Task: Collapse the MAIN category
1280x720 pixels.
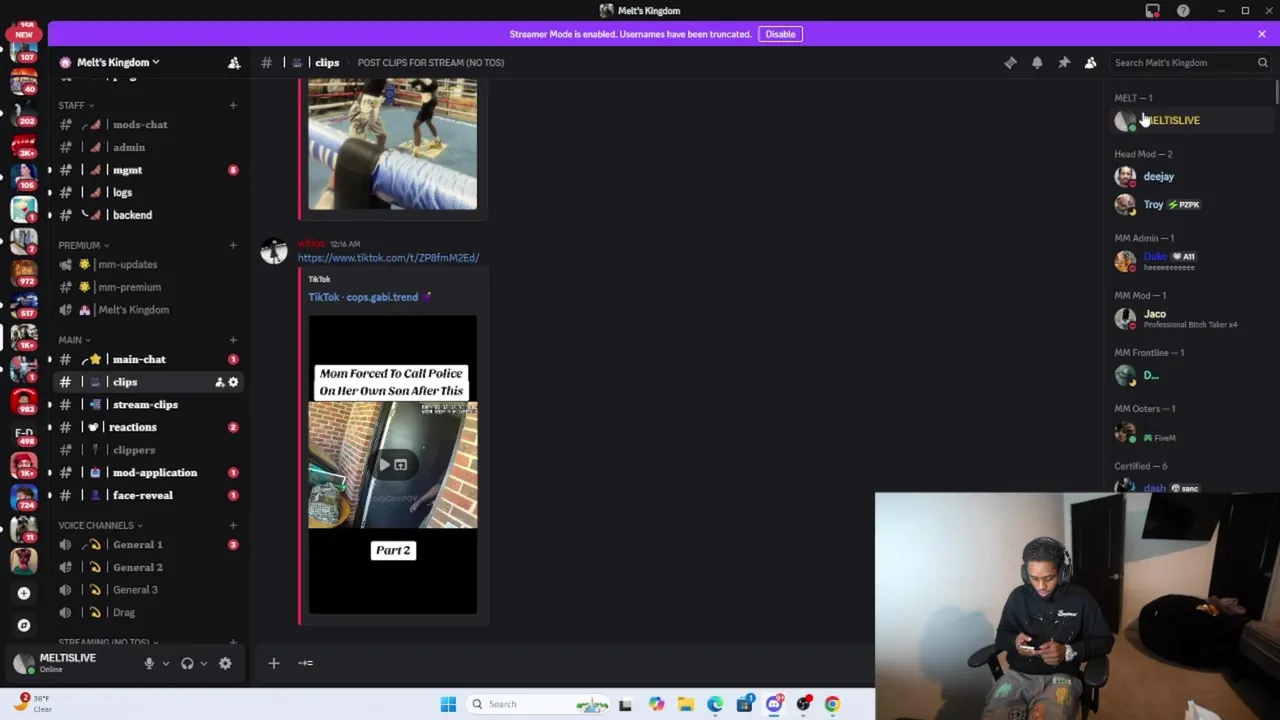Action: [x=74, y=340]
